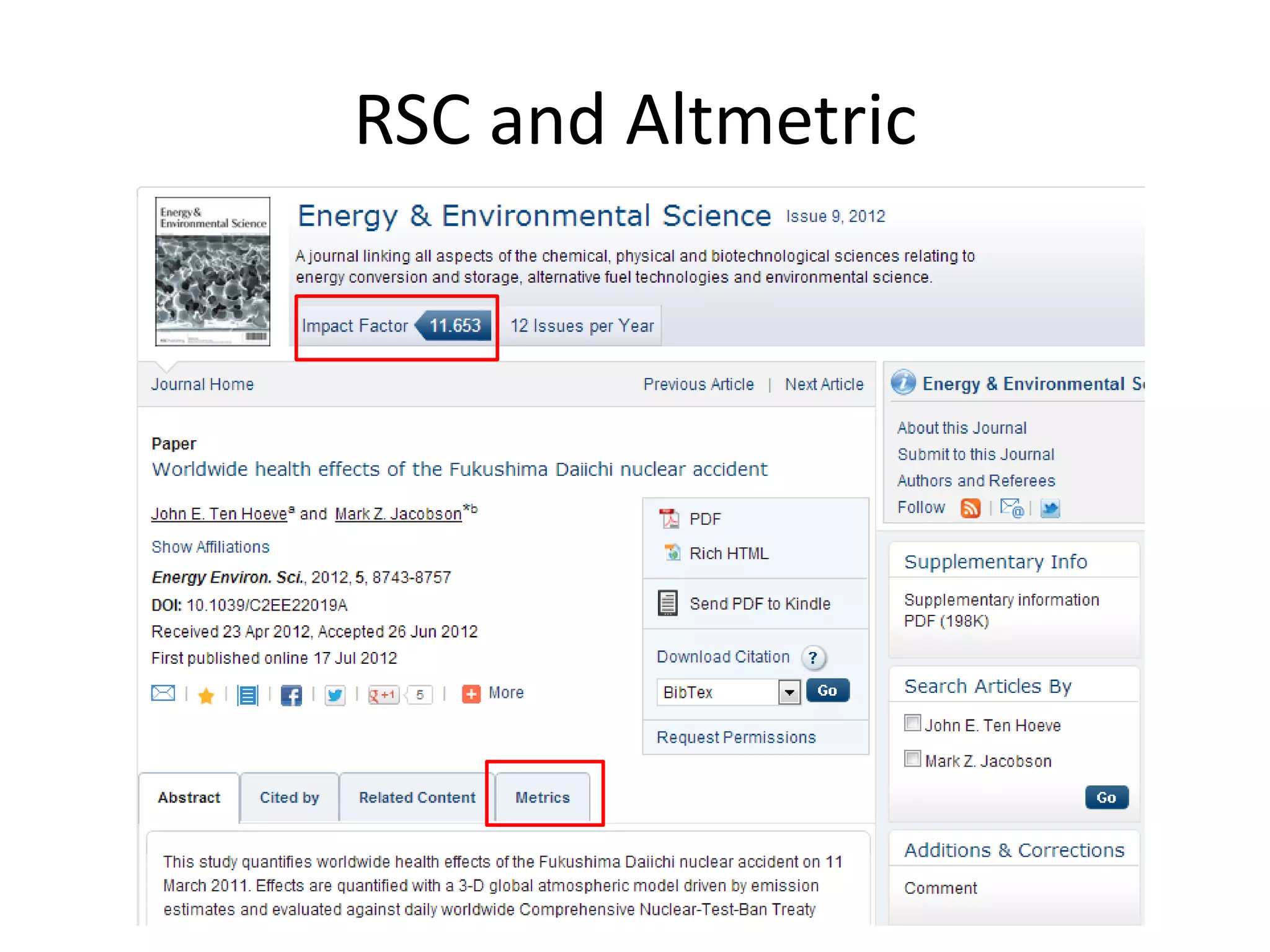Click the More sharing options text
Screen dimensions: 1270x952
pyautogui.click(x=506, y=693)
